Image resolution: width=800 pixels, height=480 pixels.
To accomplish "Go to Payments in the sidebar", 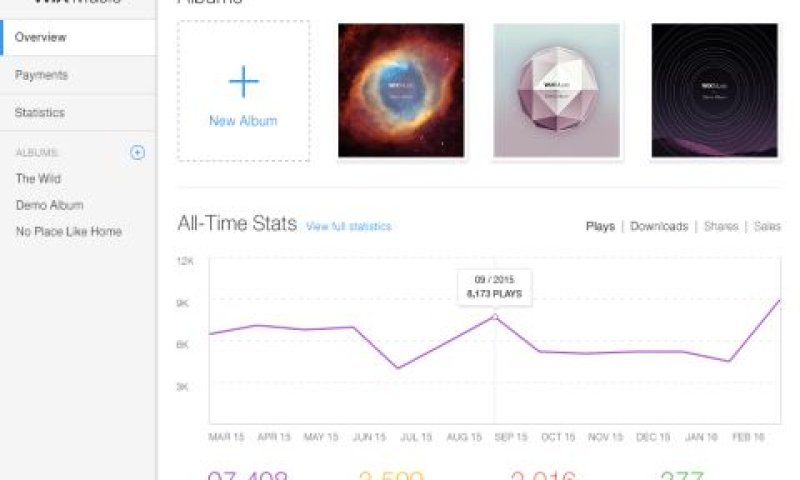I will click(78, 75).
